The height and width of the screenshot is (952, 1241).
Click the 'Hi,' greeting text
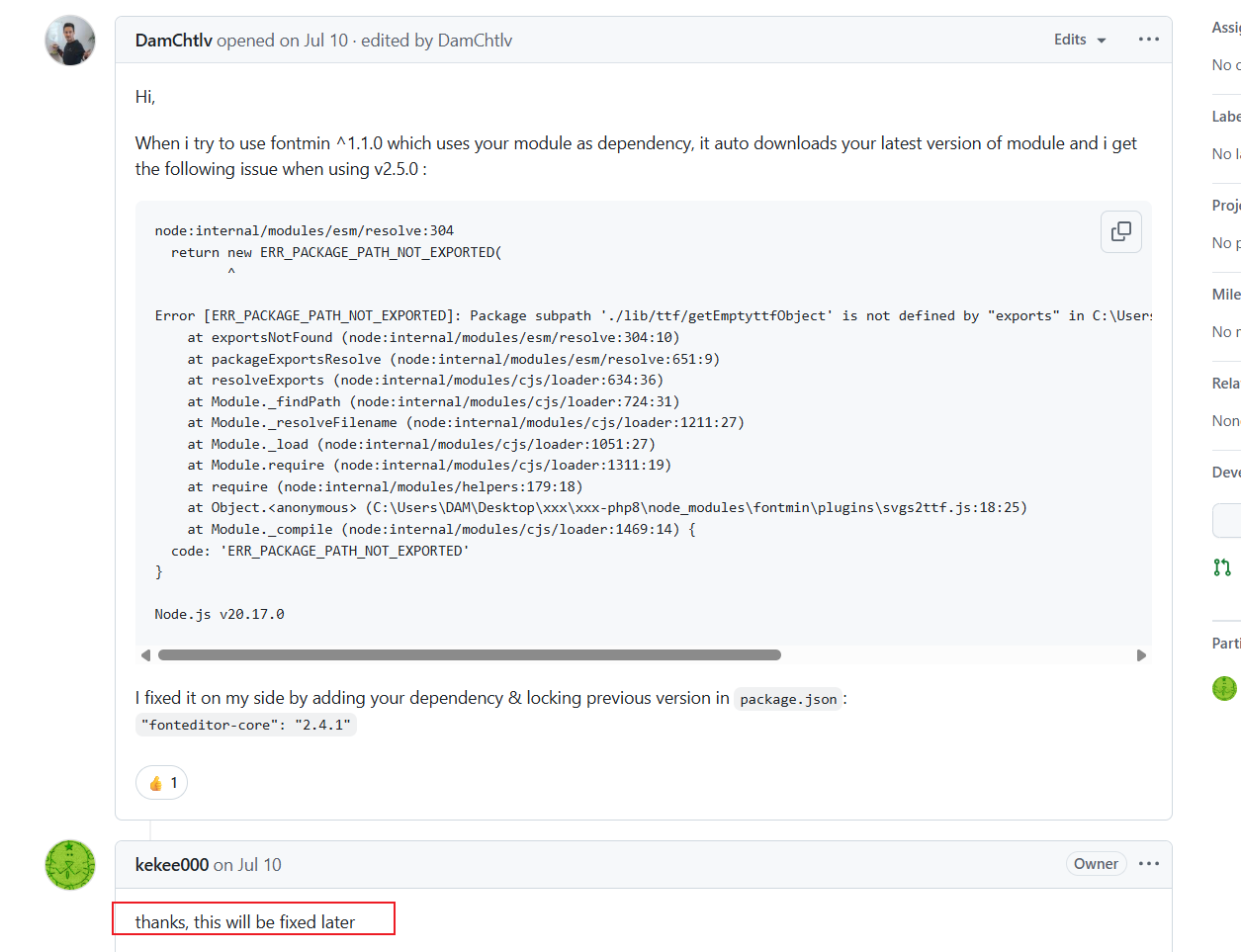pos(145,97)
